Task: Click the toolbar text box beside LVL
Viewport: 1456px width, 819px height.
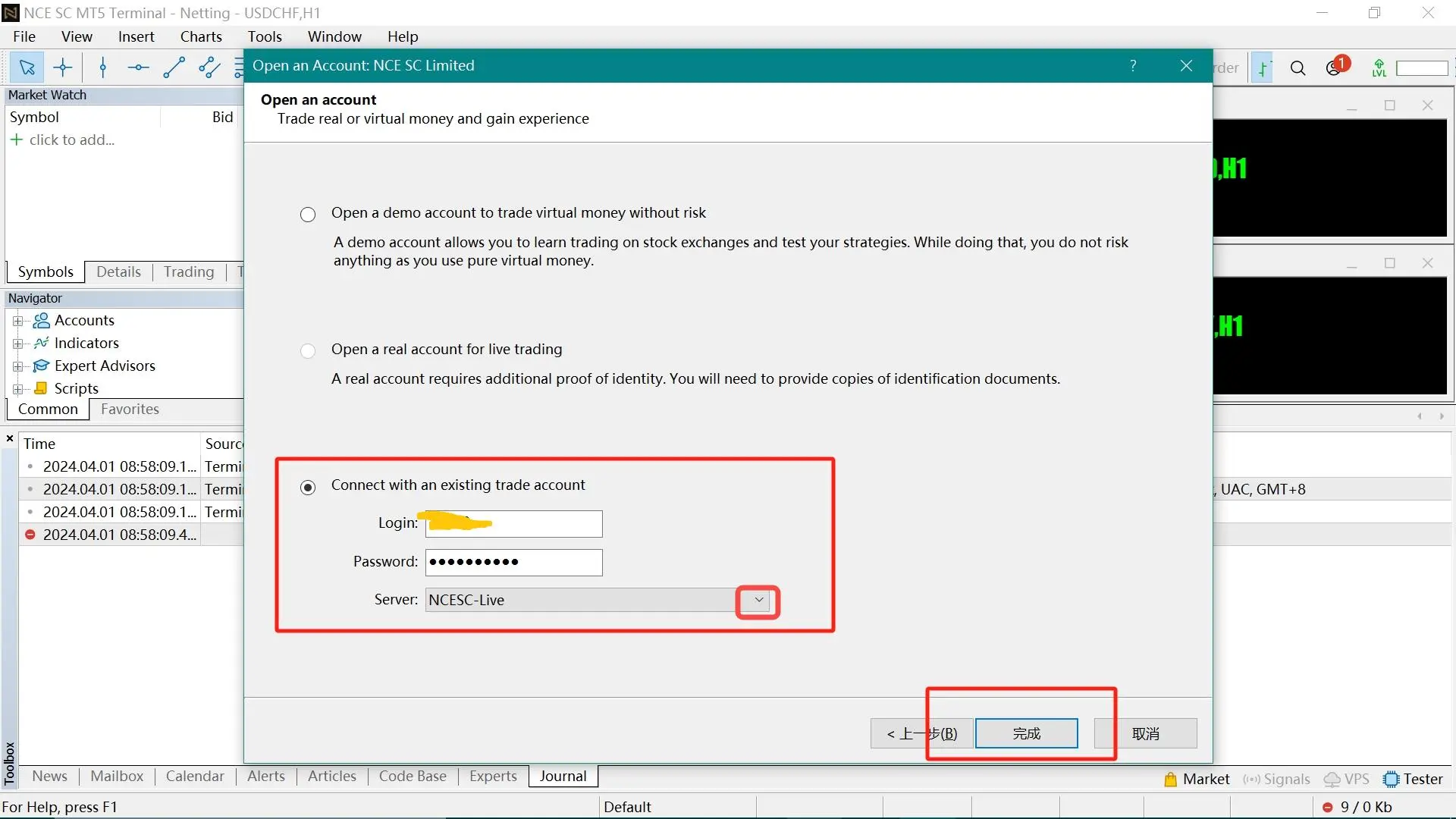Action: [1422, 68]
